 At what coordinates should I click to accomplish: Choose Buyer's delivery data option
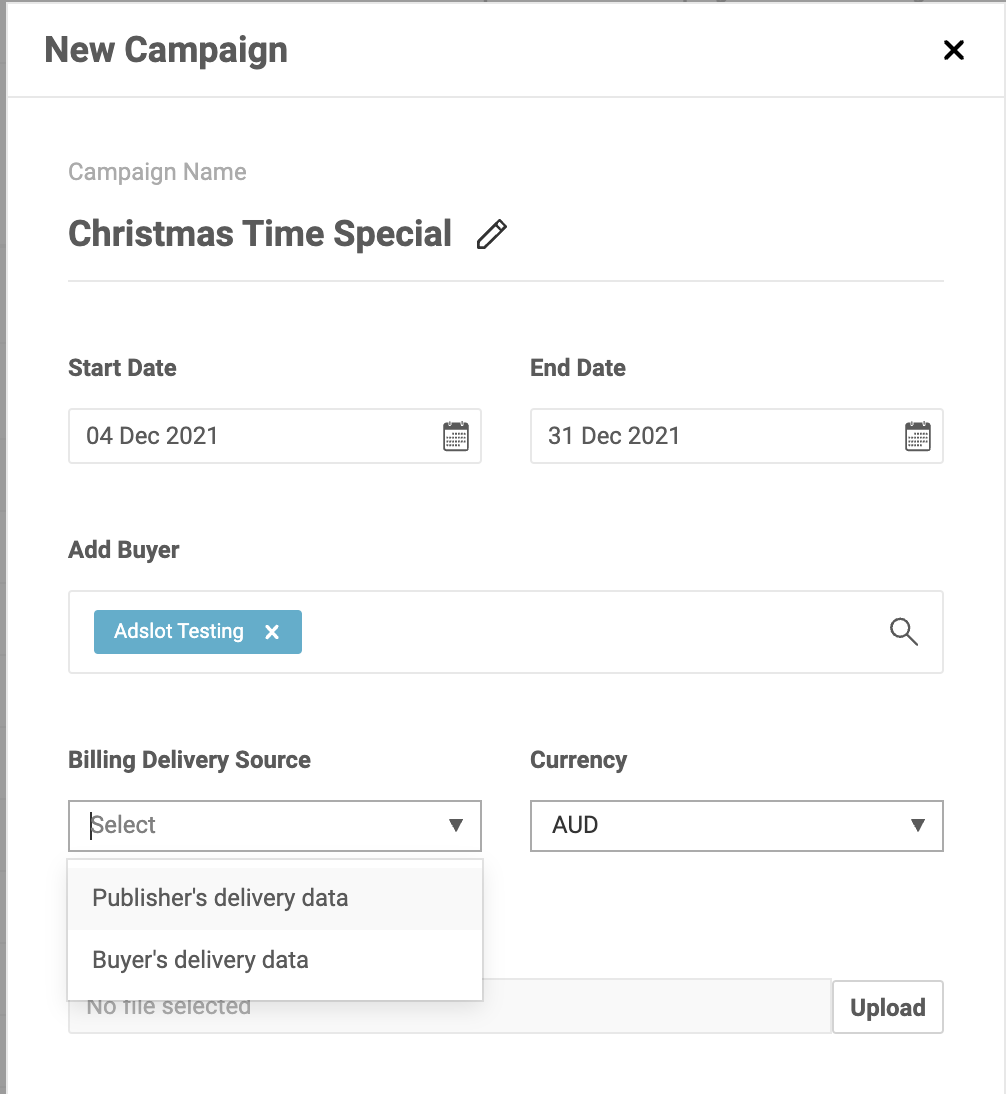click(275, 960)
